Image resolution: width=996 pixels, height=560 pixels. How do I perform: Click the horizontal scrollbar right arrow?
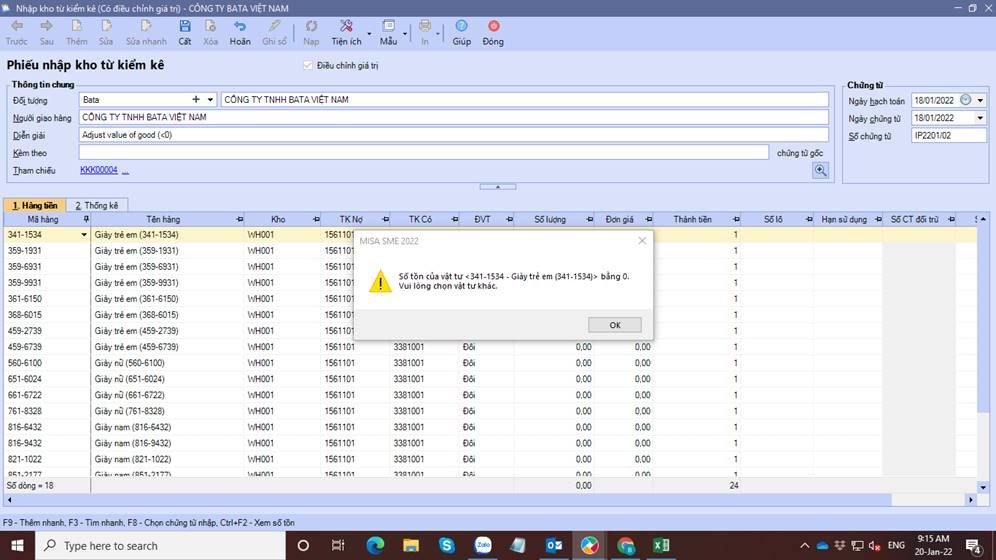coord(971,500)
